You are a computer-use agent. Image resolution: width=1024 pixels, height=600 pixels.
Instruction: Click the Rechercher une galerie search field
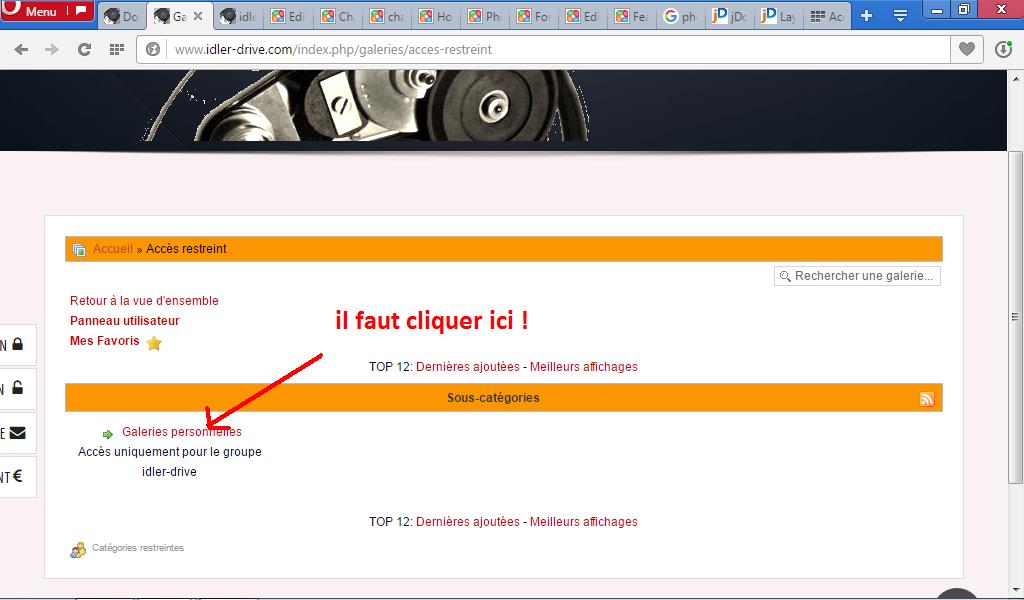pos(864,276)
